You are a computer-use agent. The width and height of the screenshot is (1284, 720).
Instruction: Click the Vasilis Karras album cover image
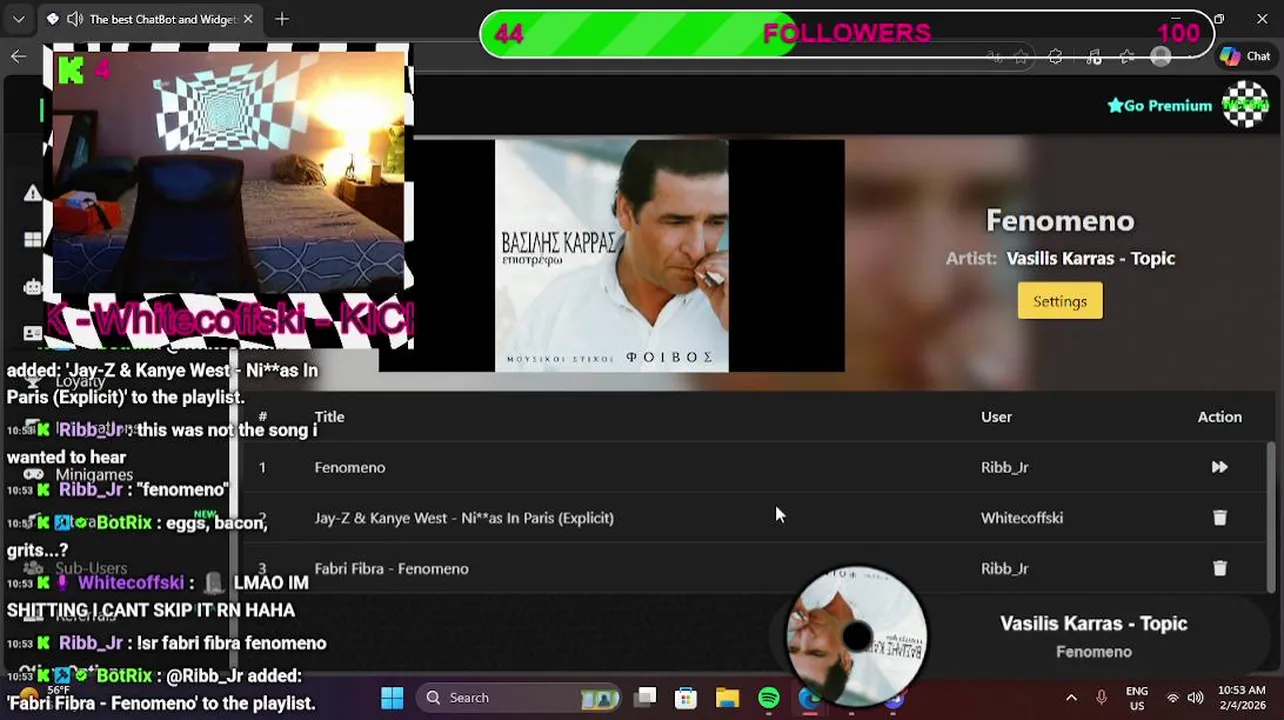click(x=612, y=255)
